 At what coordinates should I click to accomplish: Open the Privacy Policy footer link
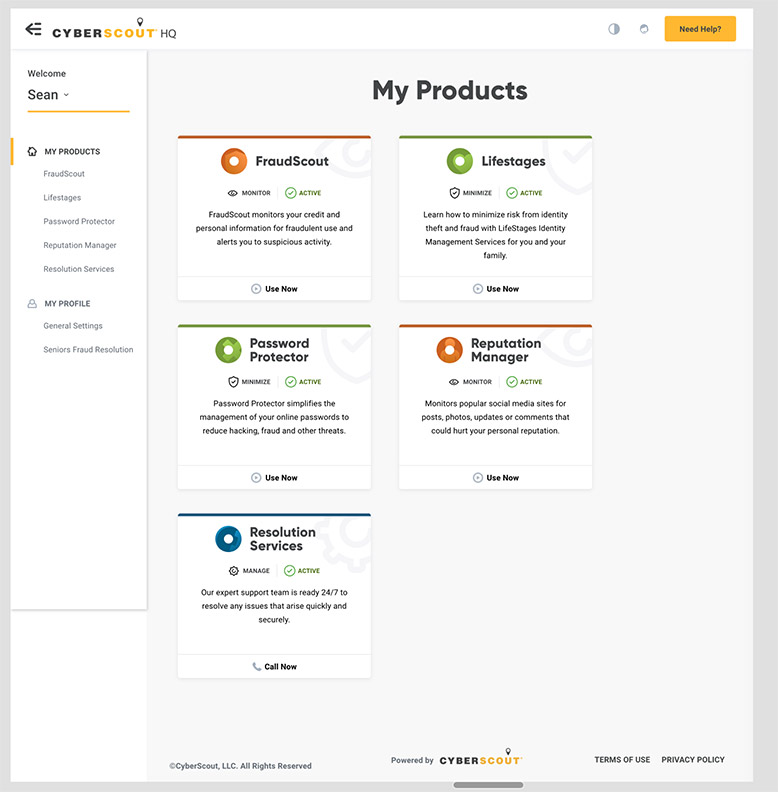(x=693, y=760)
